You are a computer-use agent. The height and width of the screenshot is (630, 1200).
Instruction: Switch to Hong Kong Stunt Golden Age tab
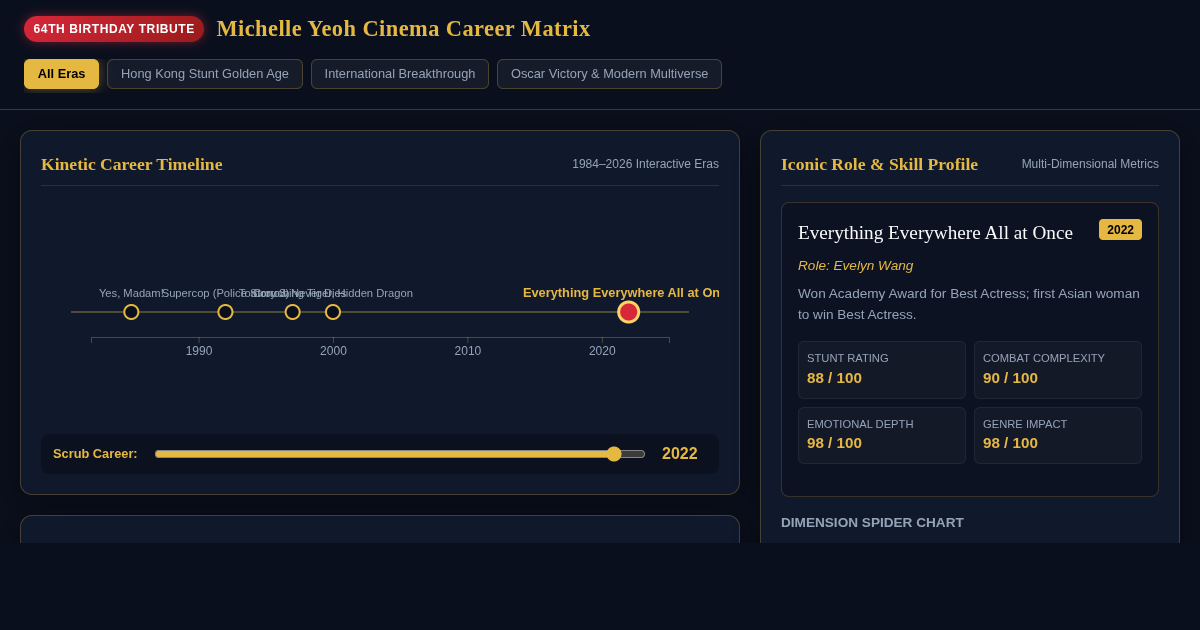tap(205, 74)
